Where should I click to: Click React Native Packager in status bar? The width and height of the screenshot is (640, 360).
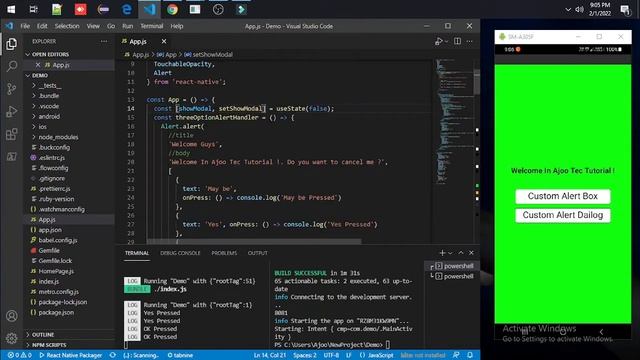click(70, 355)
